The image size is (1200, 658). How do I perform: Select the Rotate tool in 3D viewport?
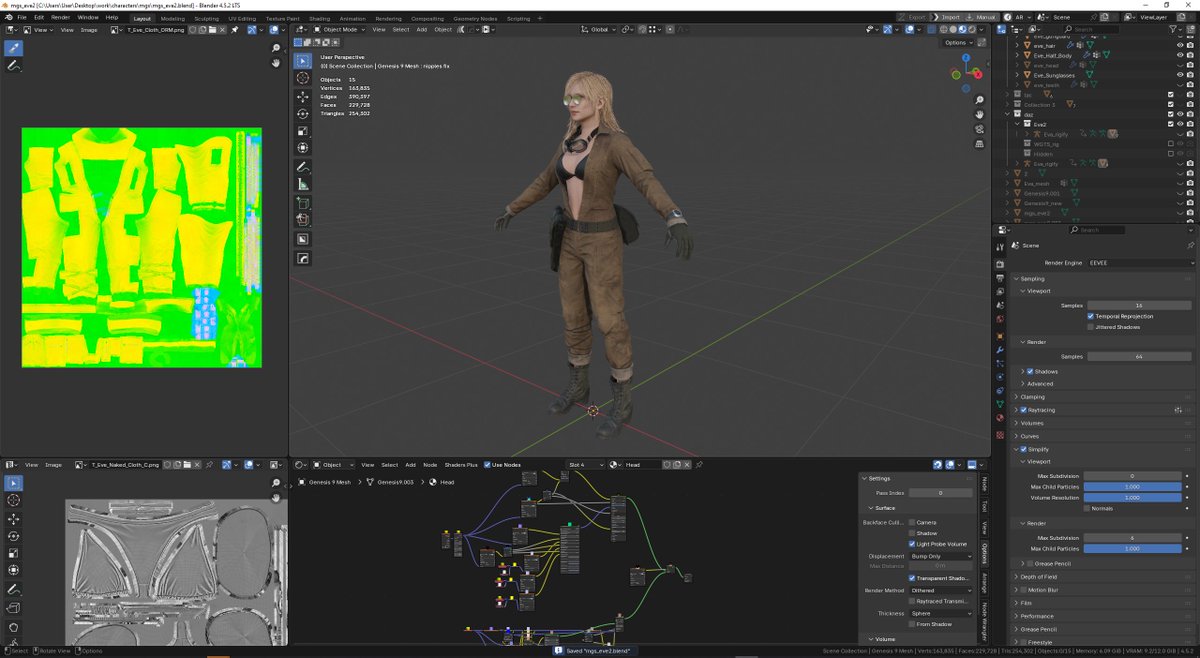coord(303,114)
